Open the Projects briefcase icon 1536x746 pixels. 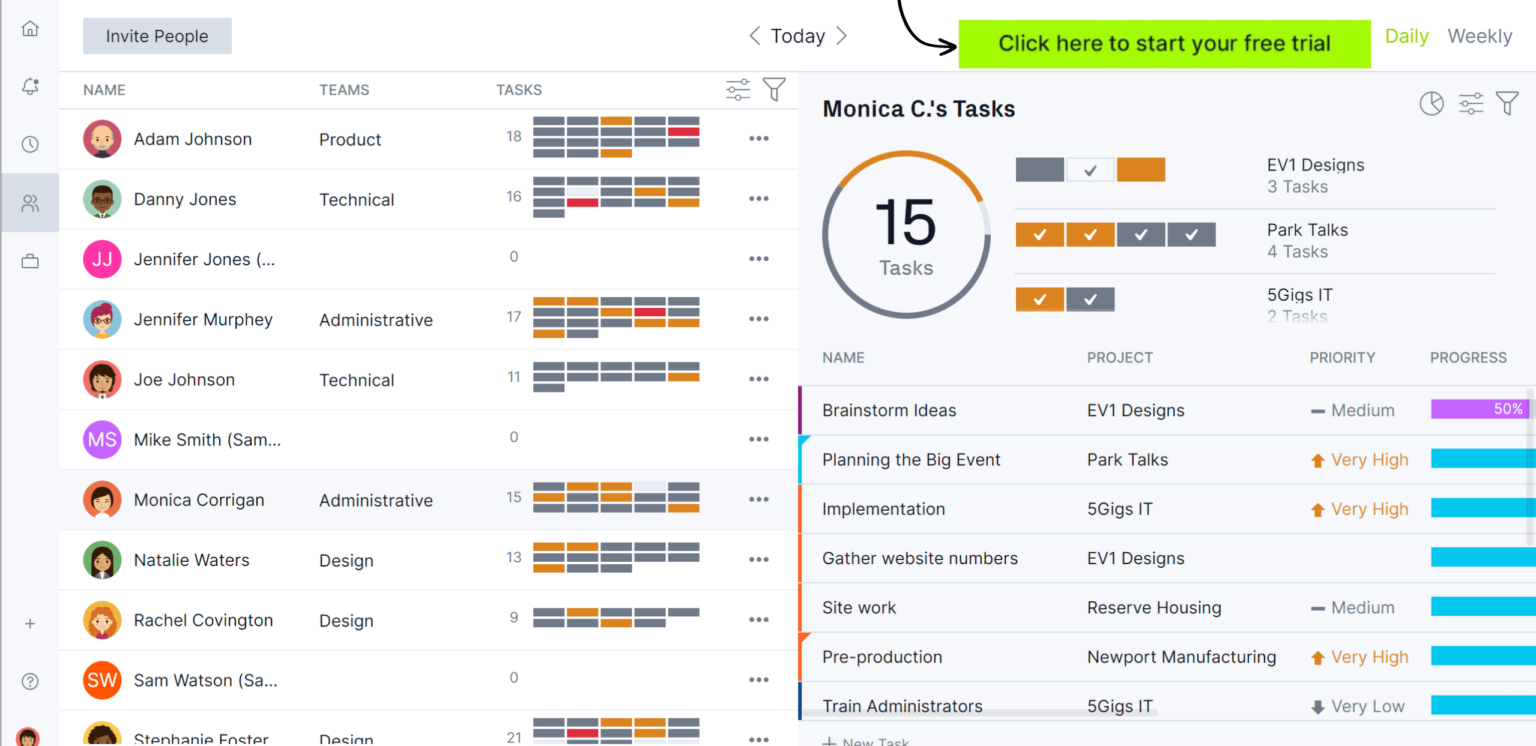pyautogui.click(x=30, y=260)
